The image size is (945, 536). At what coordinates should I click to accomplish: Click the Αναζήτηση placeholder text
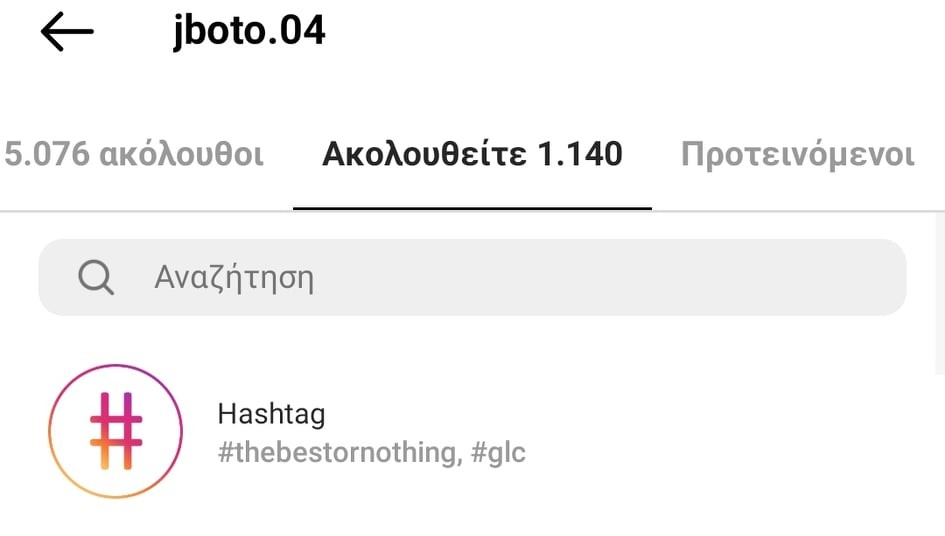234,277
